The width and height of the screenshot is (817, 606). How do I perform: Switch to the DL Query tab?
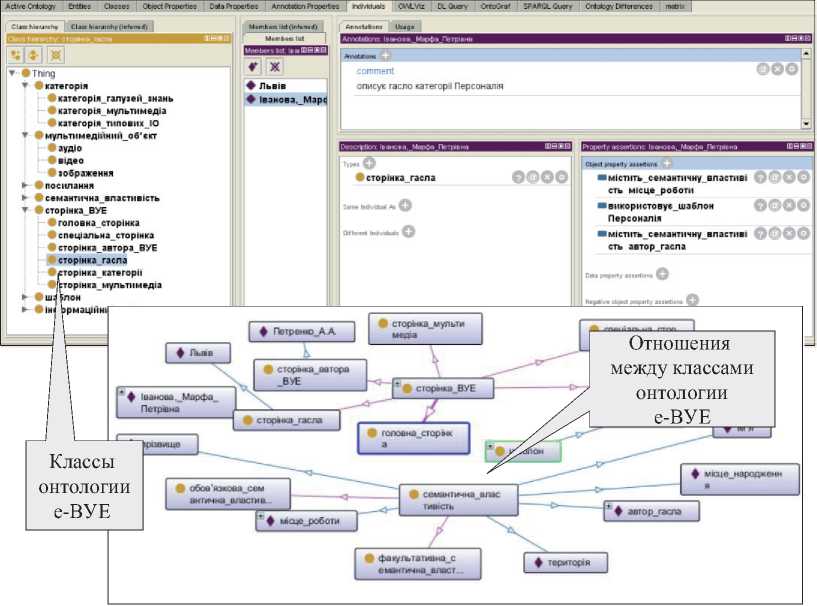click(x=452, y=6)
